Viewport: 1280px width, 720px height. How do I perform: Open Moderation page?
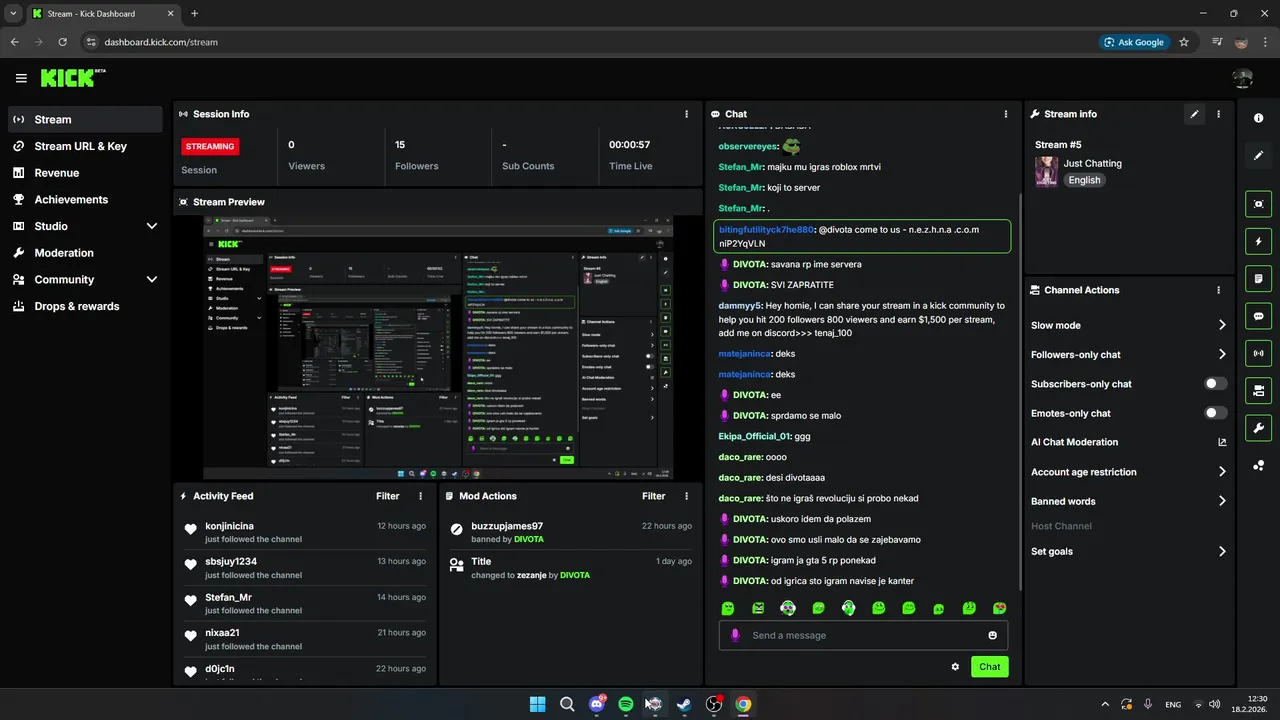(x=85, y=253)
